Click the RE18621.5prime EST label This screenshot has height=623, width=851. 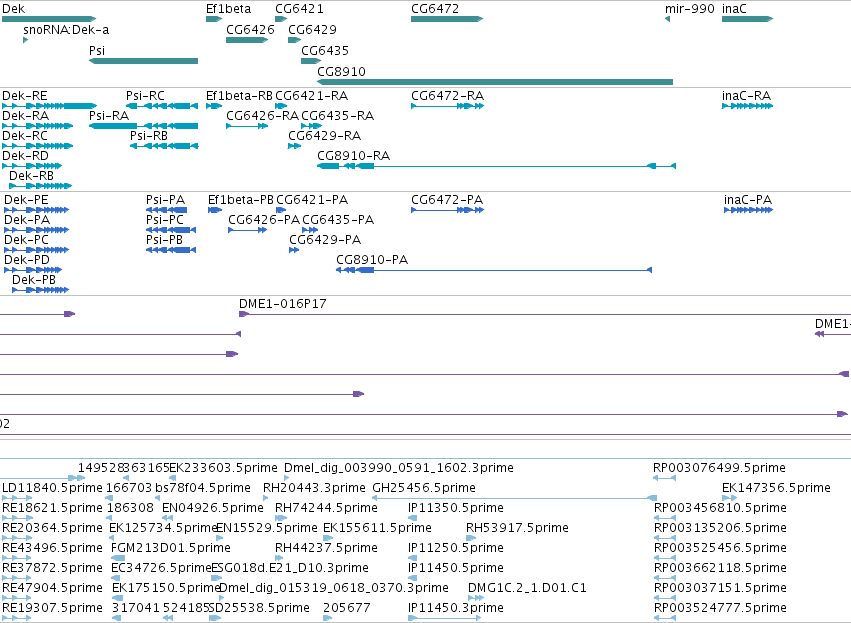point(52,508)
